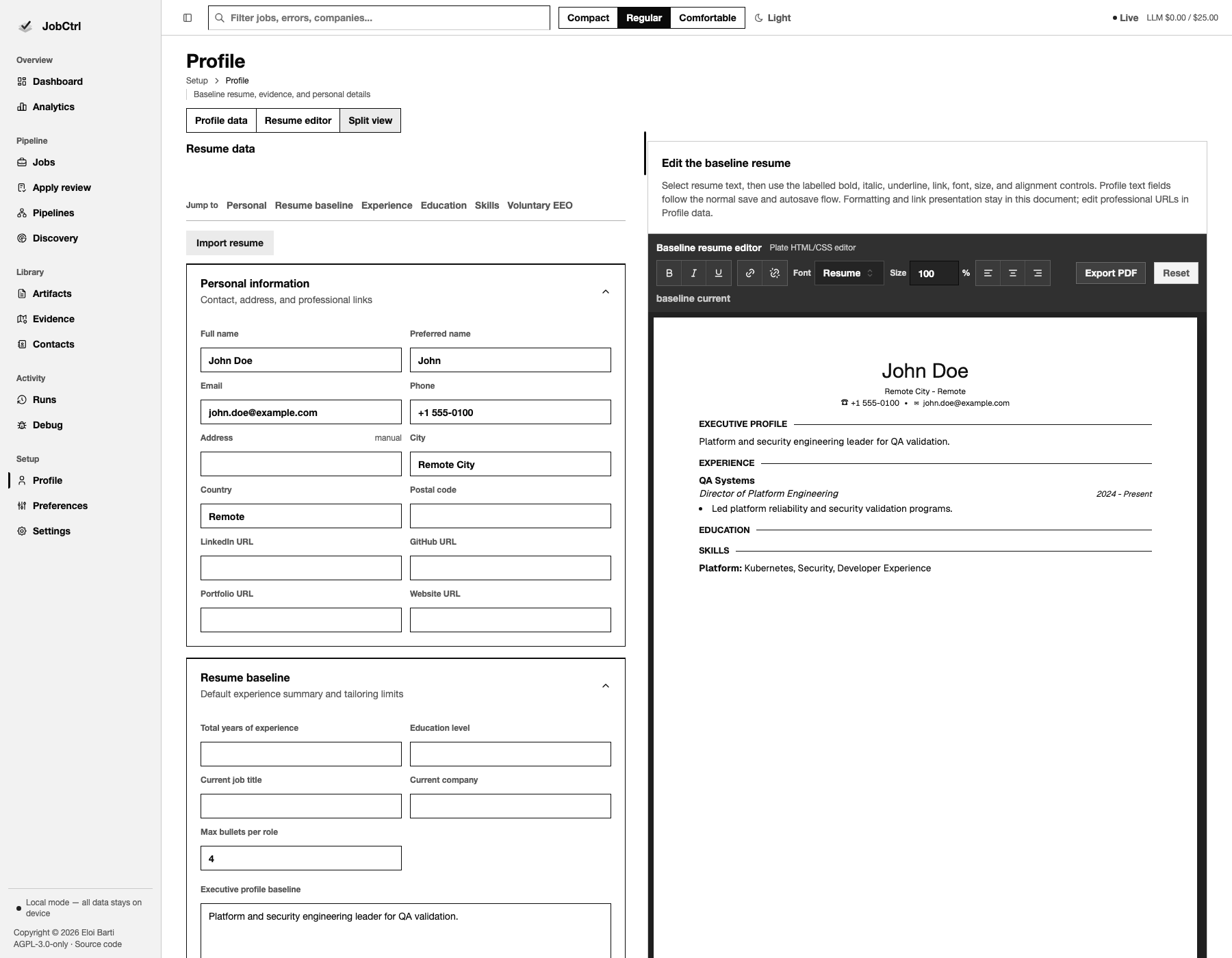1232x958 pixels.
Task: Switch density to Compact
Action: [588, 18]
